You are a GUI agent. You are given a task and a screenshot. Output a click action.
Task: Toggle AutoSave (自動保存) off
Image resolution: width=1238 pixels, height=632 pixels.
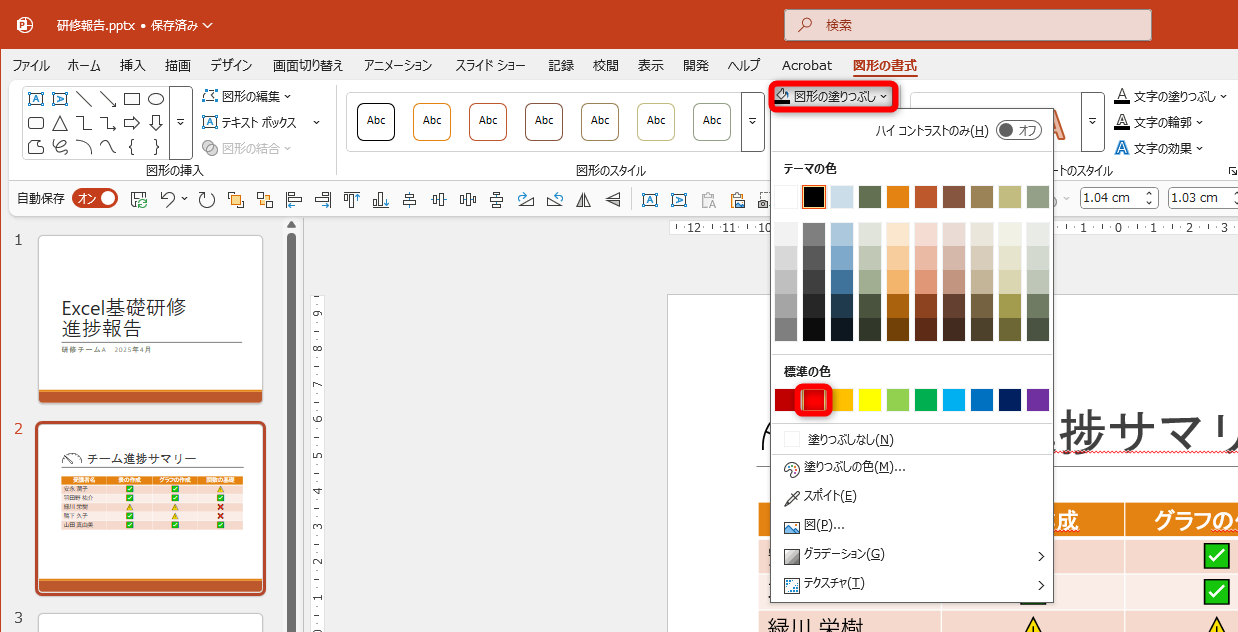point(95,198)
